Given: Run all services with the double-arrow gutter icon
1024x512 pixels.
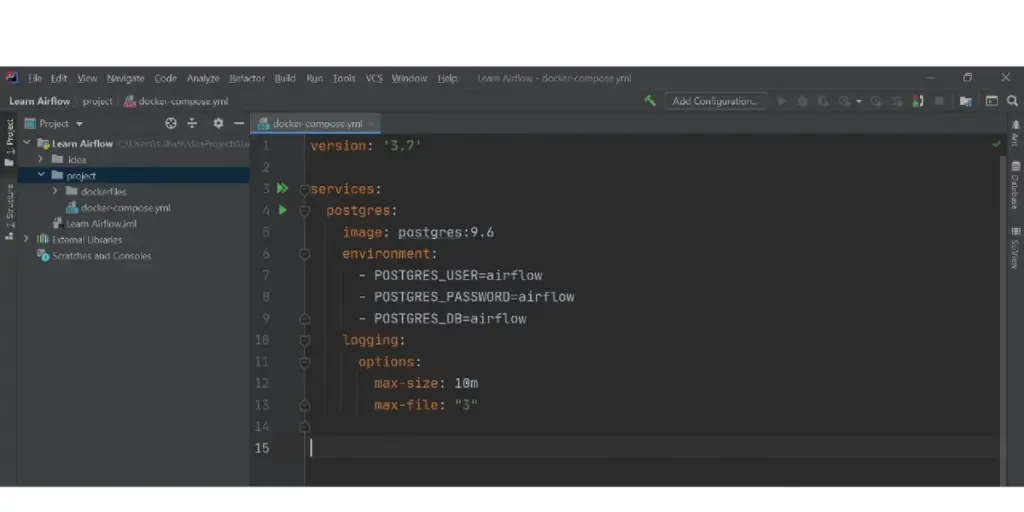Looking at the screenshot, I should [x=283, y=188].
